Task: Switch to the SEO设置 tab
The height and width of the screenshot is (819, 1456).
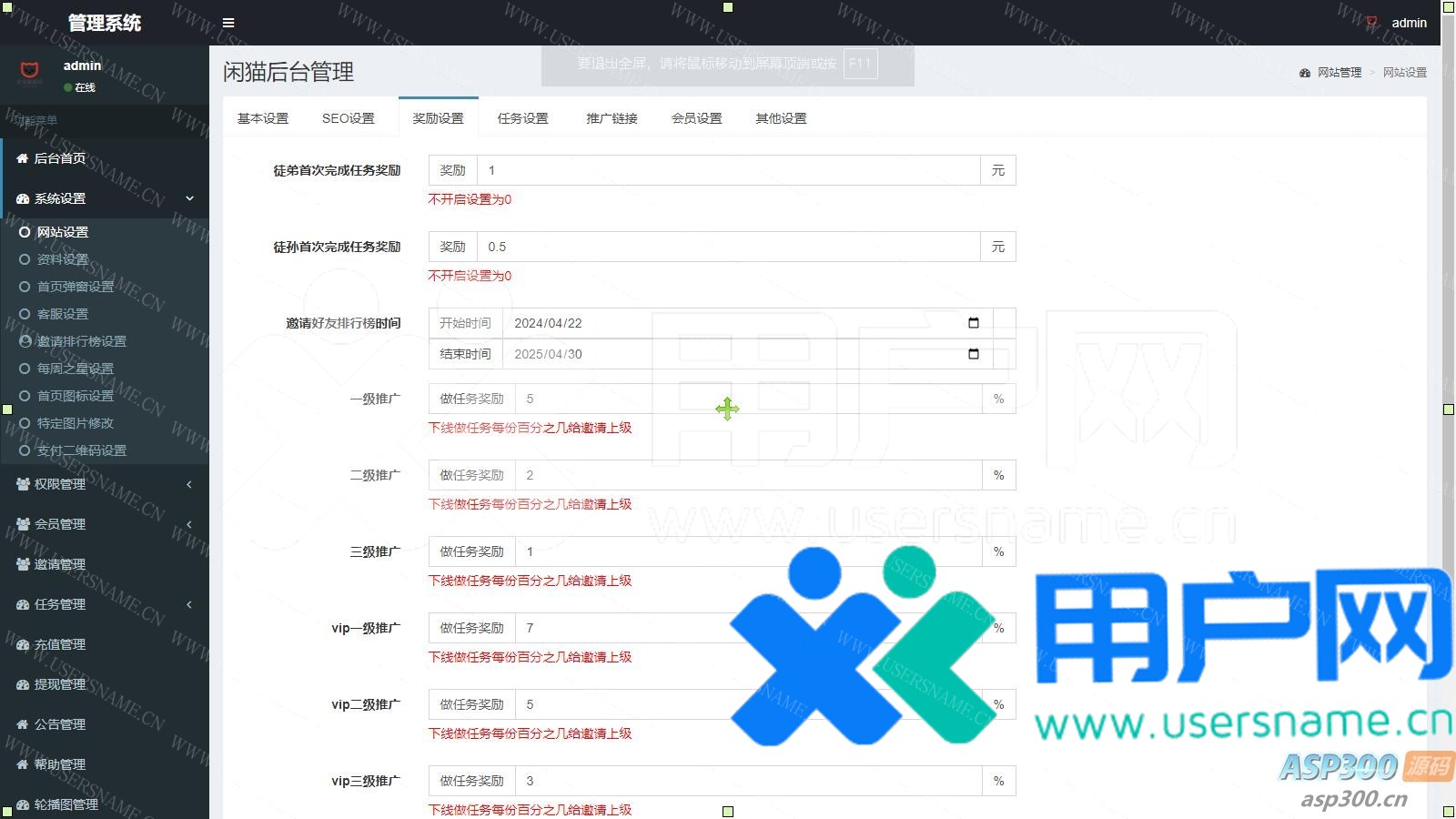Action: pyautogui.click(x=348, y=118)
